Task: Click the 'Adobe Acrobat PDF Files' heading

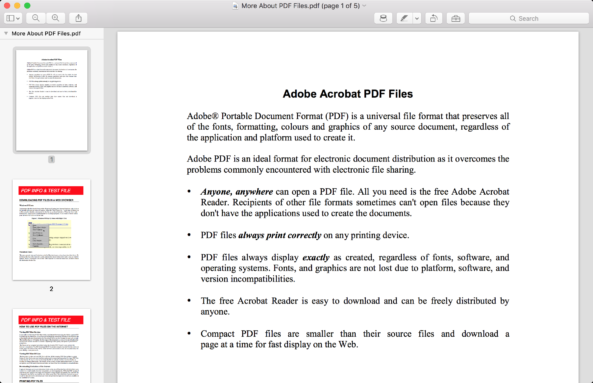Action: 348,94
